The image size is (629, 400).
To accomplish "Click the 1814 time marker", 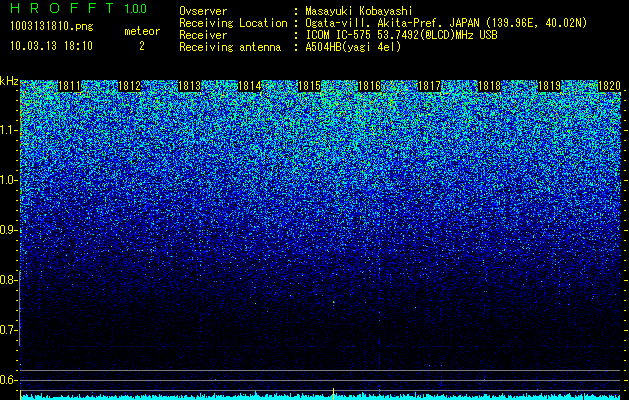I will pos(250,86).
